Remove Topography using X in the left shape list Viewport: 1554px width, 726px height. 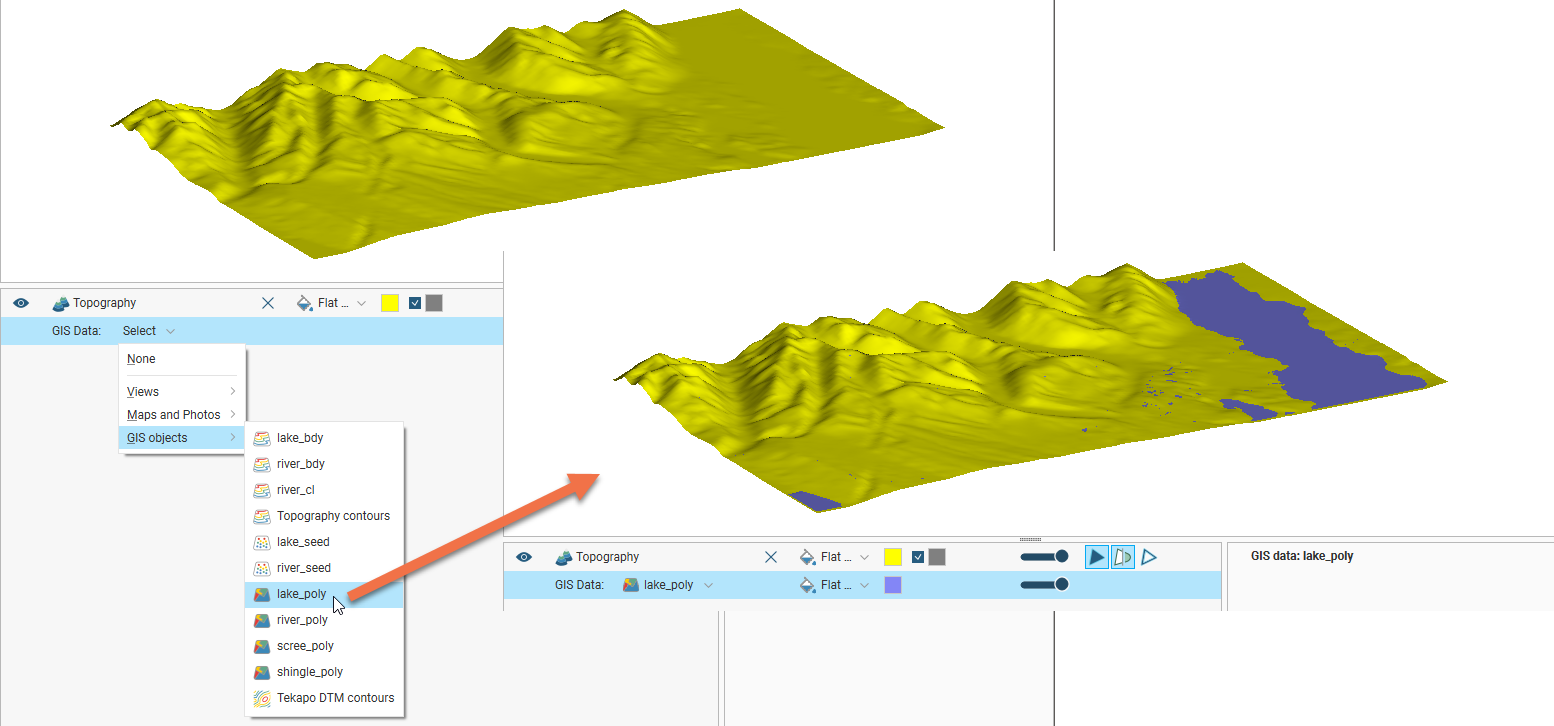point(268,303)
